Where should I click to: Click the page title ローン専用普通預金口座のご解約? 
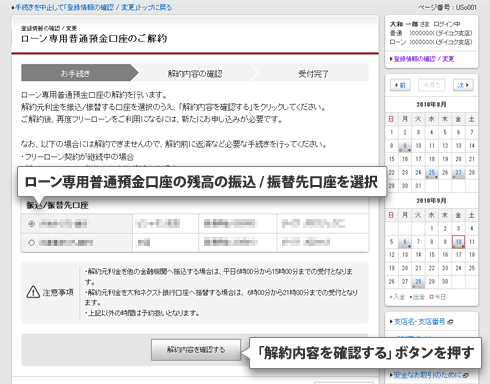click(94, 39)
